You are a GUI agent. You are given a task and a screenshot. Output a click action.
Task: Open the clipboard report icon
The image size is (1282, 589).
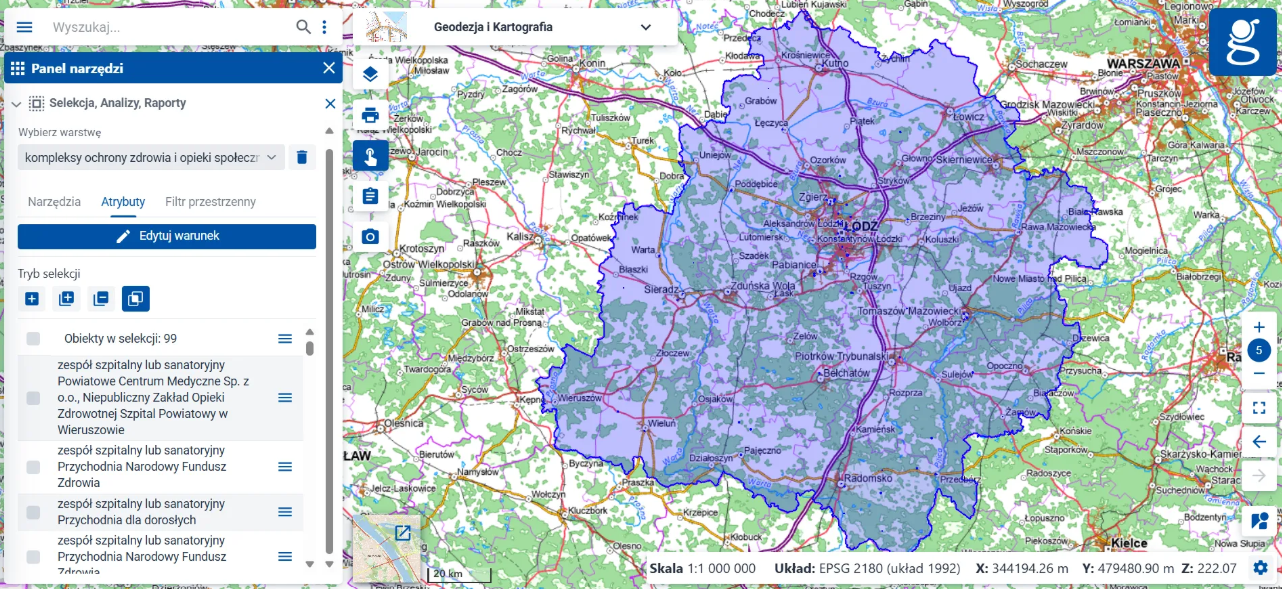(x=370, y=196)
